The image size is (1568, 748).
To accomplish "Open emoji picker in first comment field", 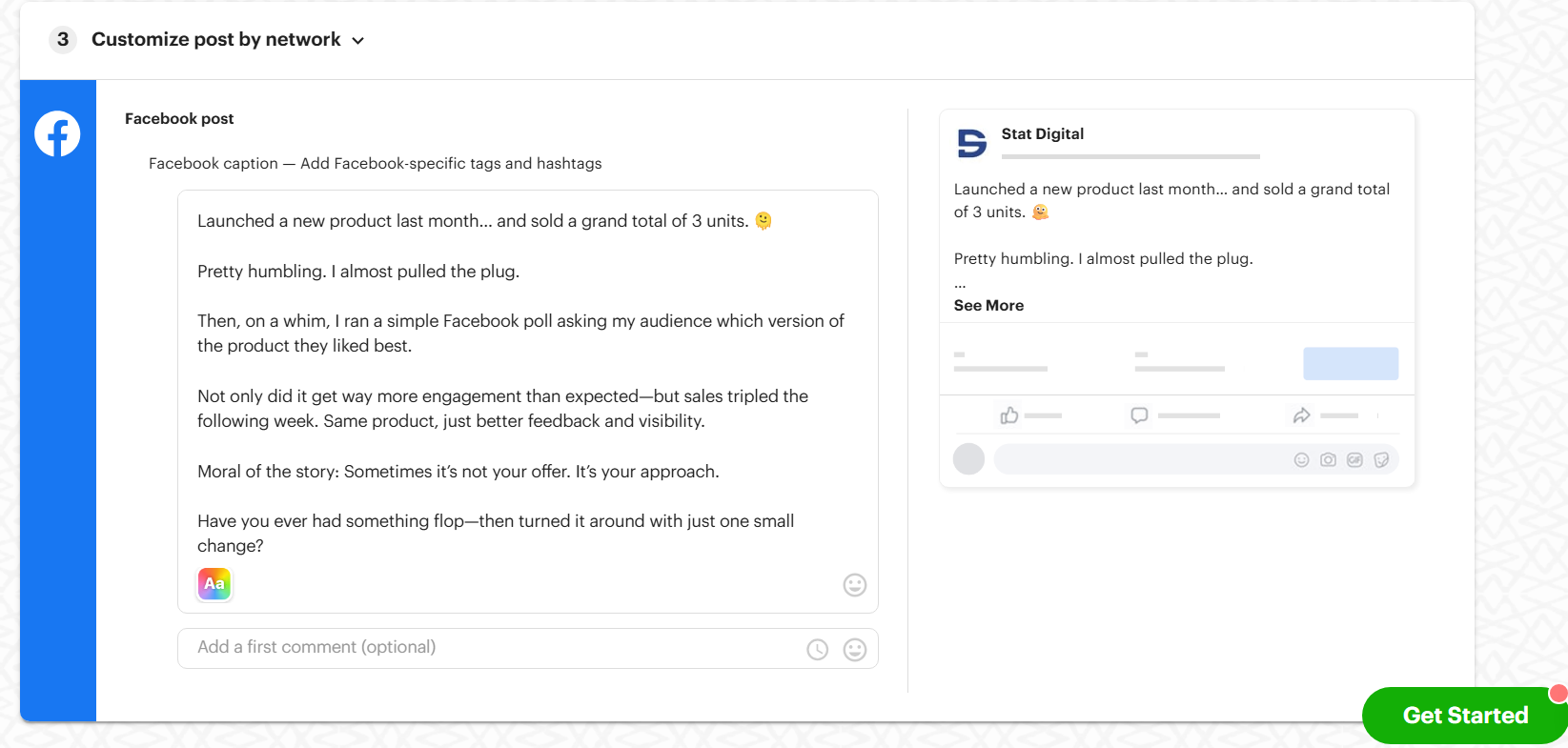I will pyautogui.click(x=855, y=650).
